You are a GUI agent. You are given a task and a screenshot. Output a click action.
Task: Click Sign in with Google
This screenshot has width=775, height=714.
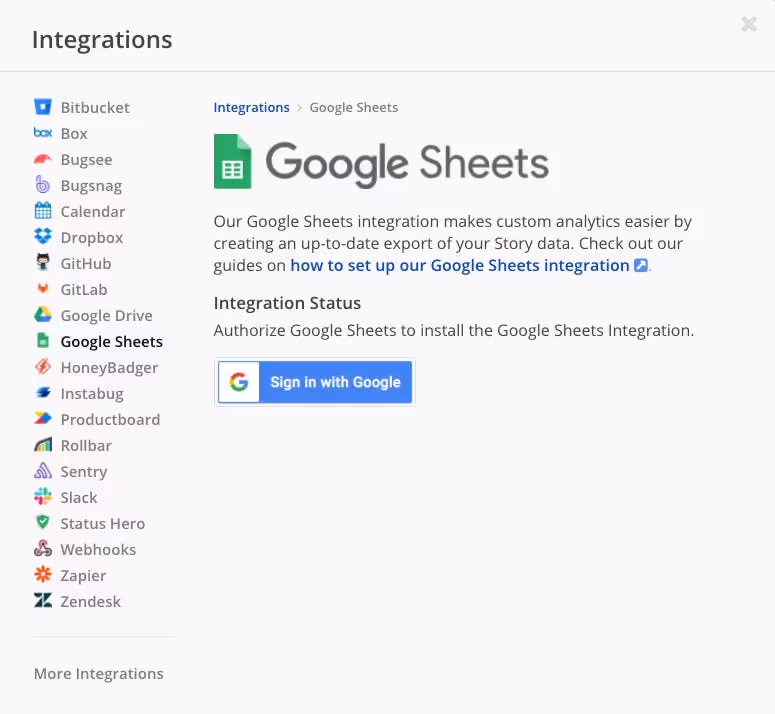tap(315, 382)
